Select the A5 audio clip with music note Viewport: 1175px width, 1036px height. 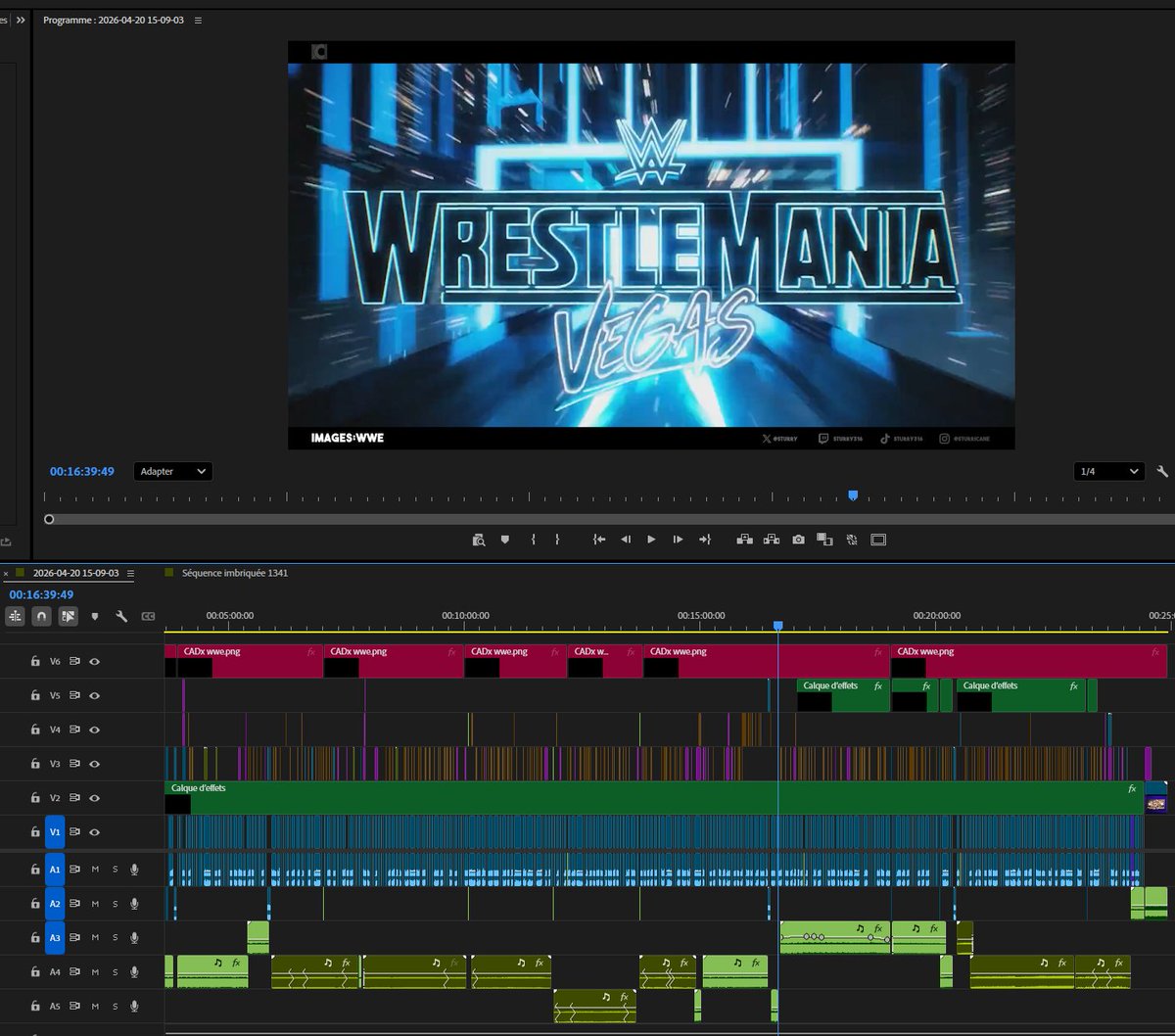click(594, 1006)
